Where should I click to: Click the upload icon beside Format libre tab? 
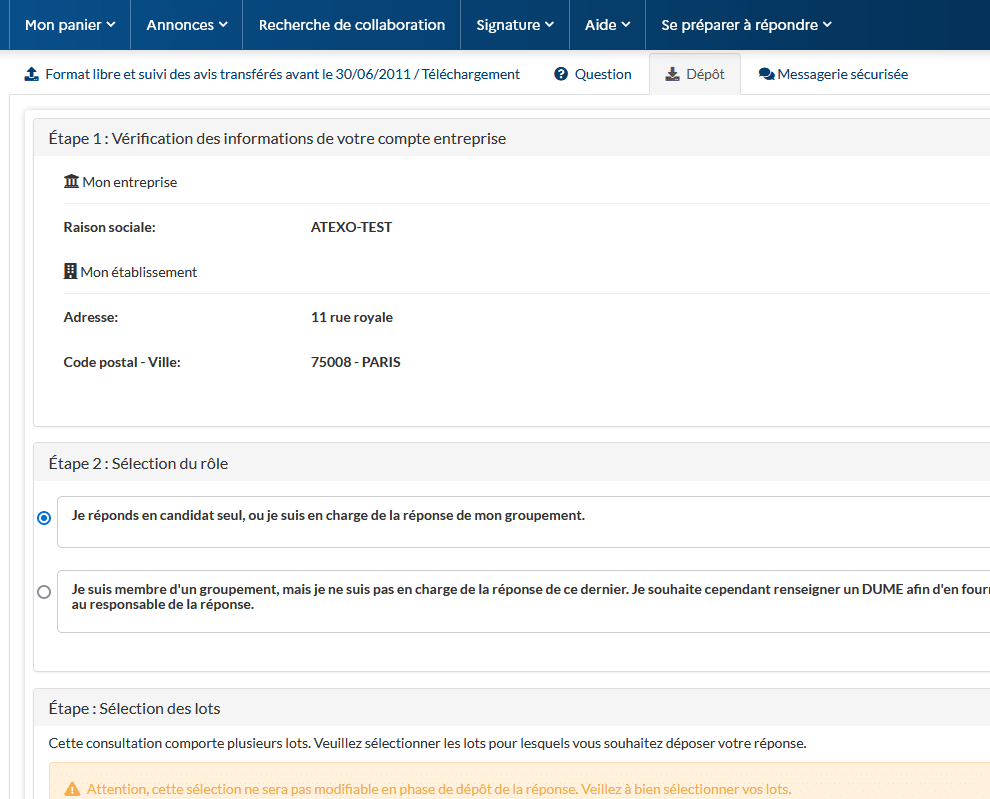click(31, 74)
